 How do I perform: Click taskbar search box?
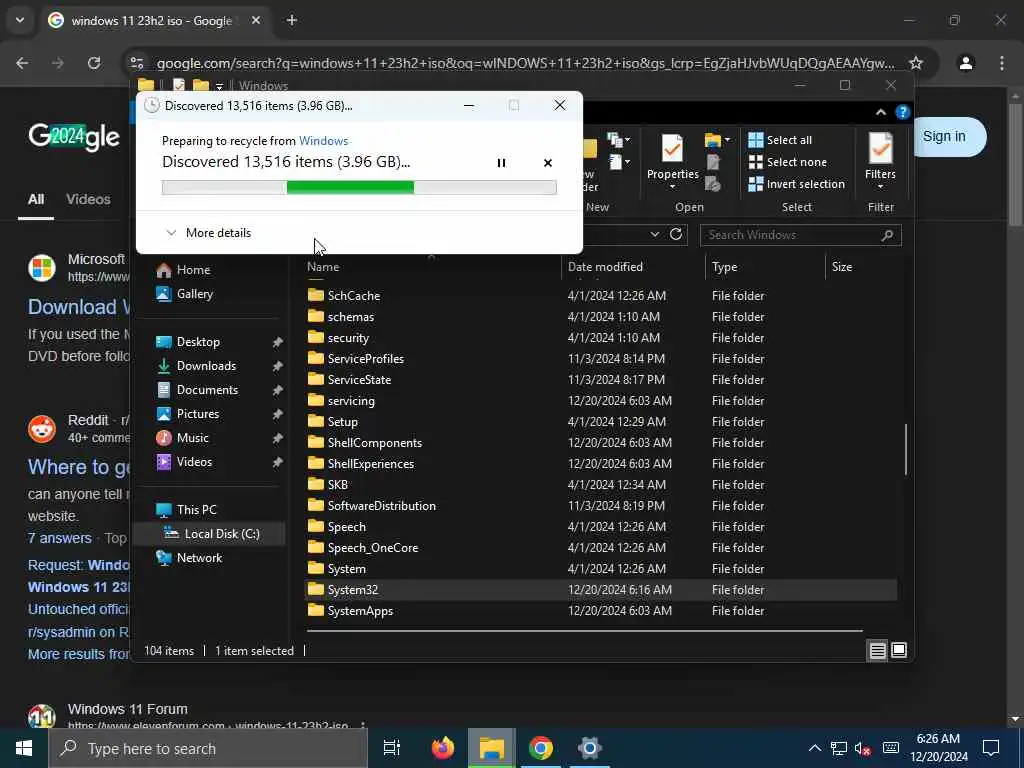click(x=208, y=748)
